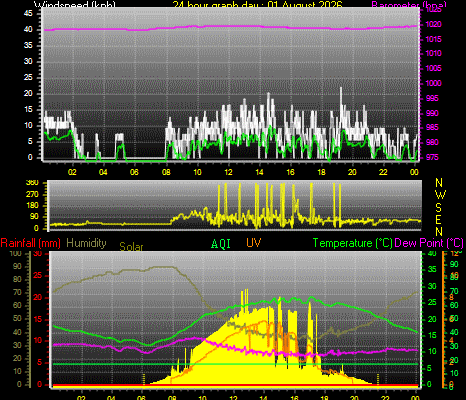Select green 35 on the temperature axis
Viewport: 466px width, 400px height.
pyautogui.click(x=432, y=269)
